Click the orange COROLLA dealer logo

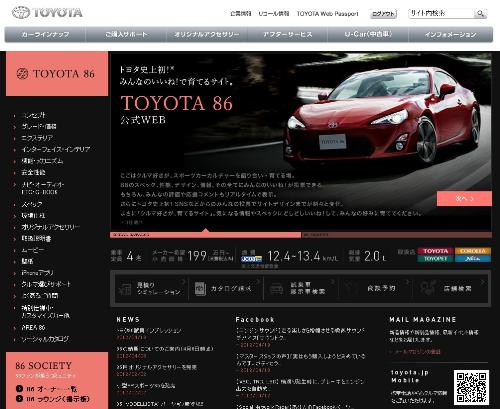[x=473, y=251]
